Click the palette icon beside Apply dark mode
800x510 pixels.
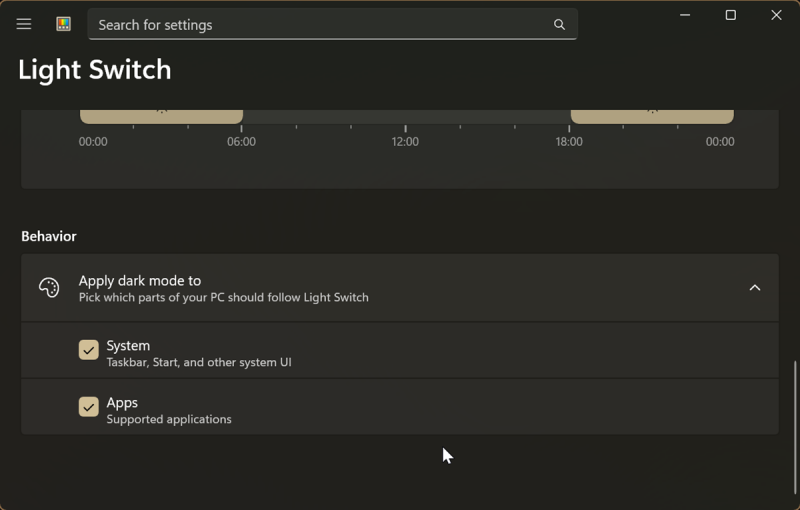click(x=49, y=288)
